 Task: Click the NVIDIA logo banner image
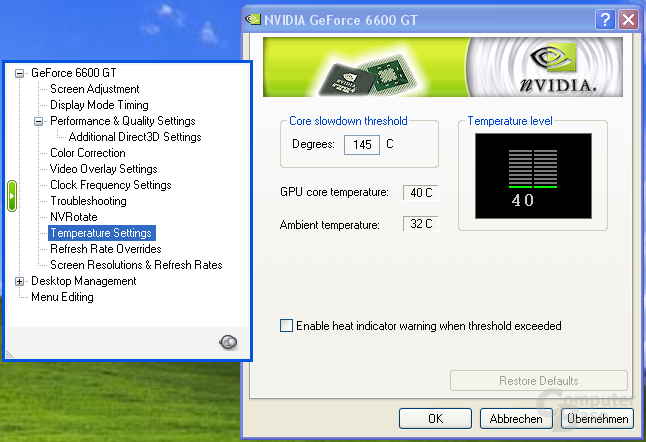click(x=442, y=67)
